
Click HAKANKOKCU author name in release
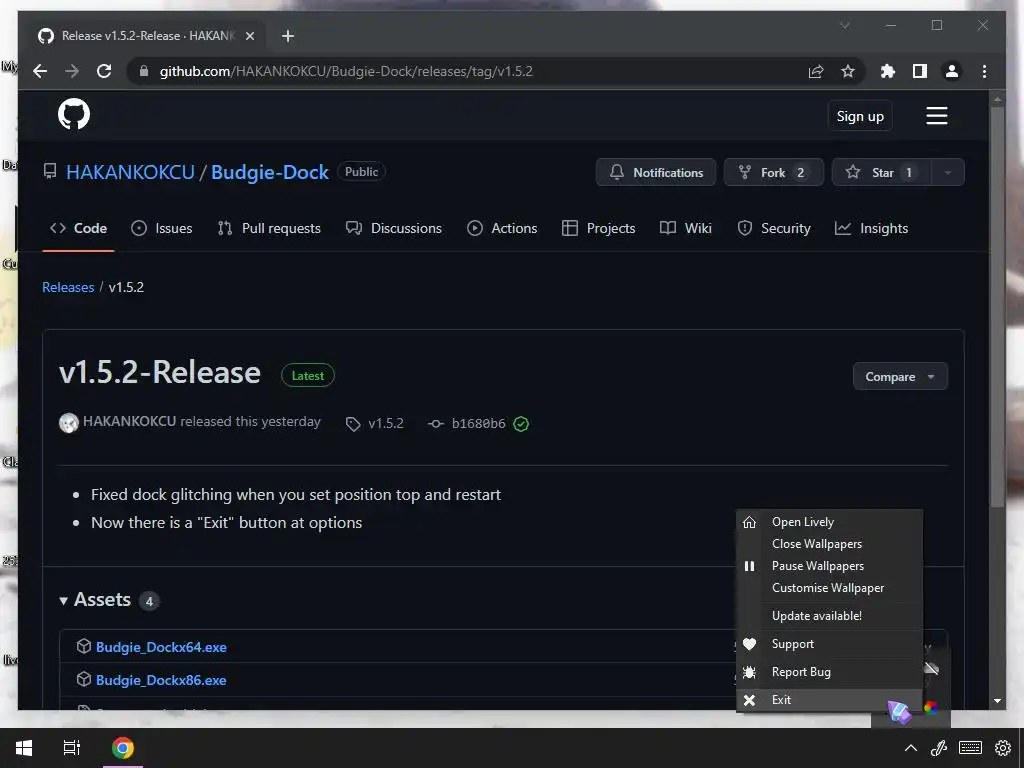tap(129, 421)
